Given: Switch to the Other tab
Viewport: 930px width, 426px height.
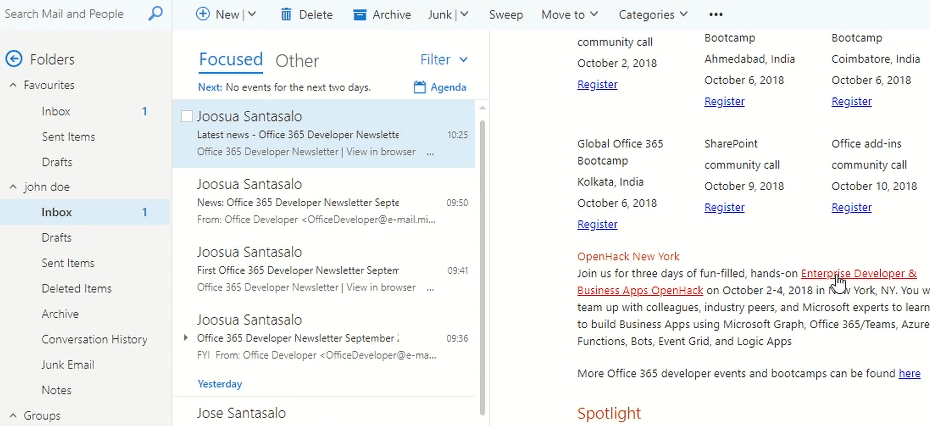Looking at the screenshot, I should point(297,60).
